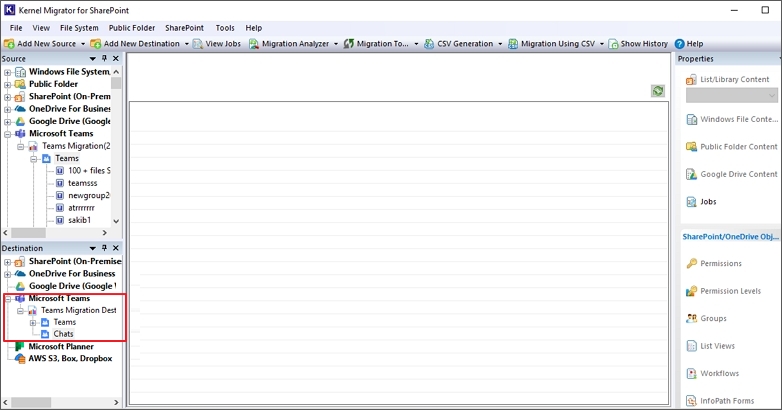782x410 pixels.
Task: Open the Help menu in the menu bar
Action: (253, 28)
